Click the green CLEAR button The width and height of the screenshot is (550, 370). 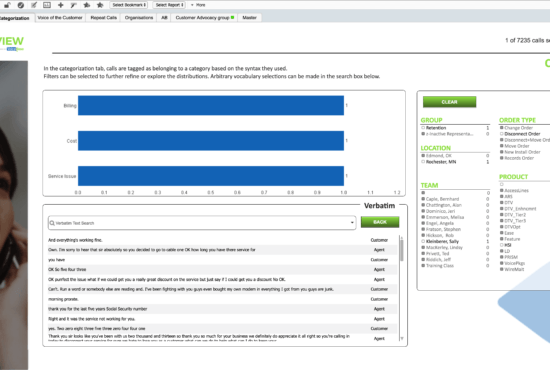coord(449,102)
